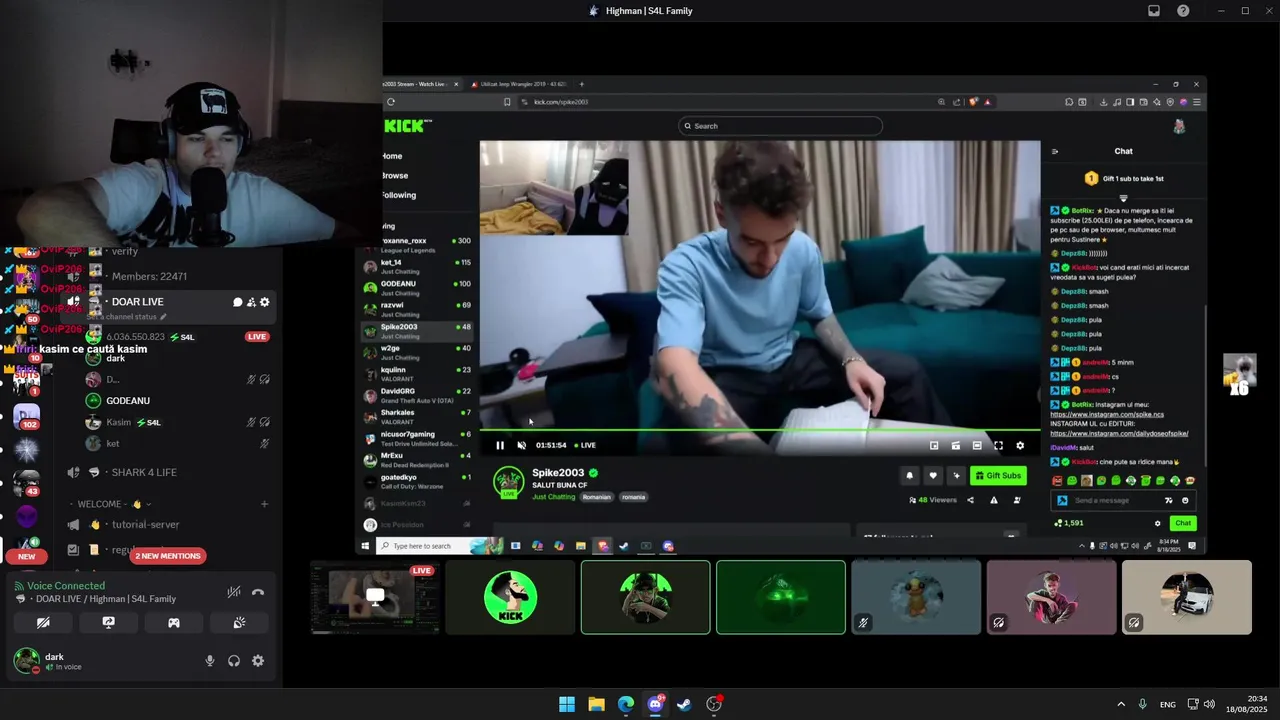Follow Spike2003 with the heart icon
Image resolution: width=1280 pixels, height=720 pixels.
pyautogui.click(x=933, y=476)
